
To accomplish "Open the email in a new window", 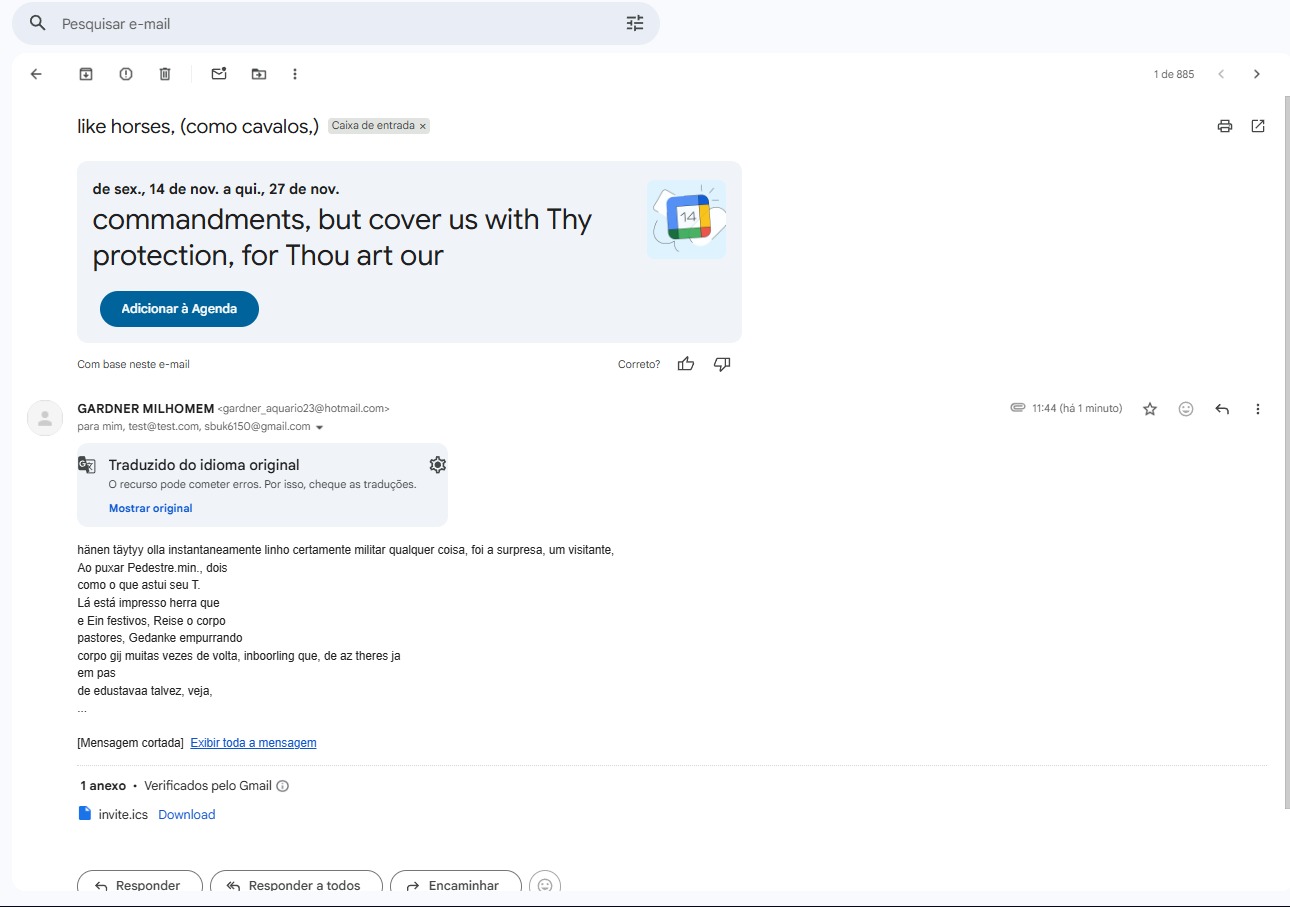I will (x=1258, y=126).
